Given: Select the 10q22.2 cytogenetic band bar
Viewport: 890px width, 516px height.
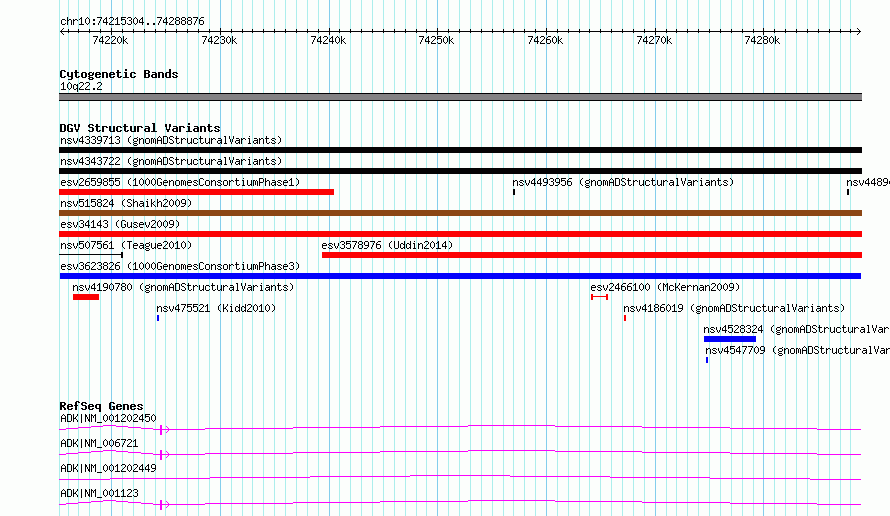Looking at the screenshot, I should [460, 97].
